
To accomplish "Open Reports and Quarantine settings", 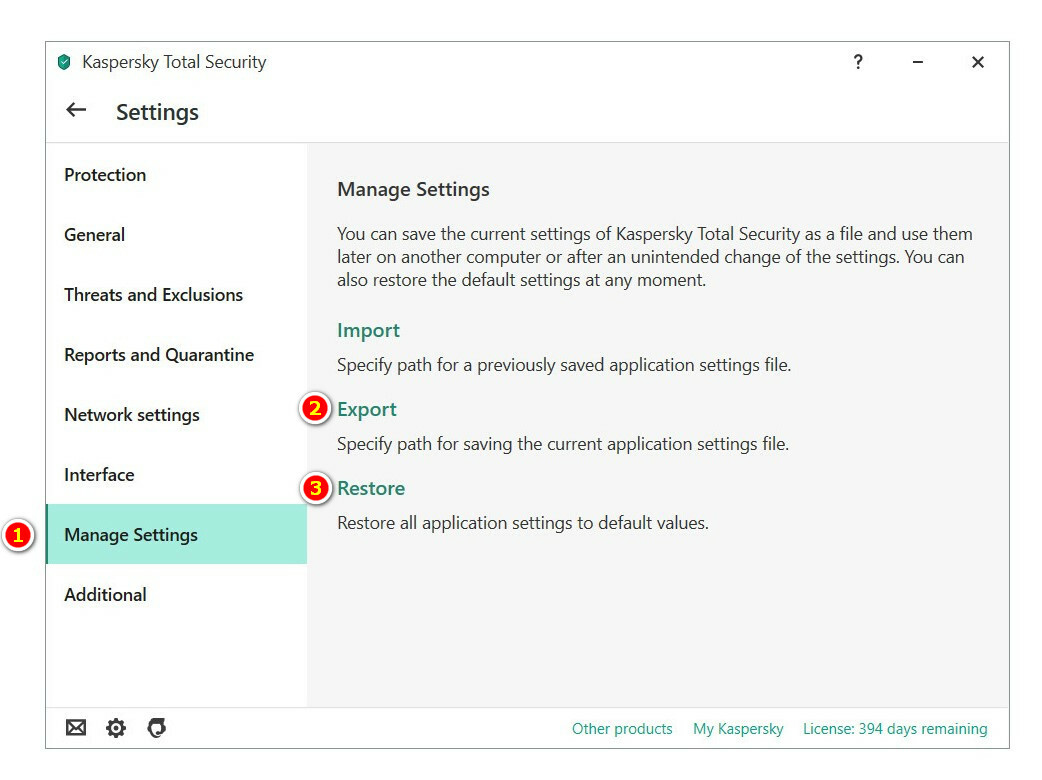I will coord(159,355).
